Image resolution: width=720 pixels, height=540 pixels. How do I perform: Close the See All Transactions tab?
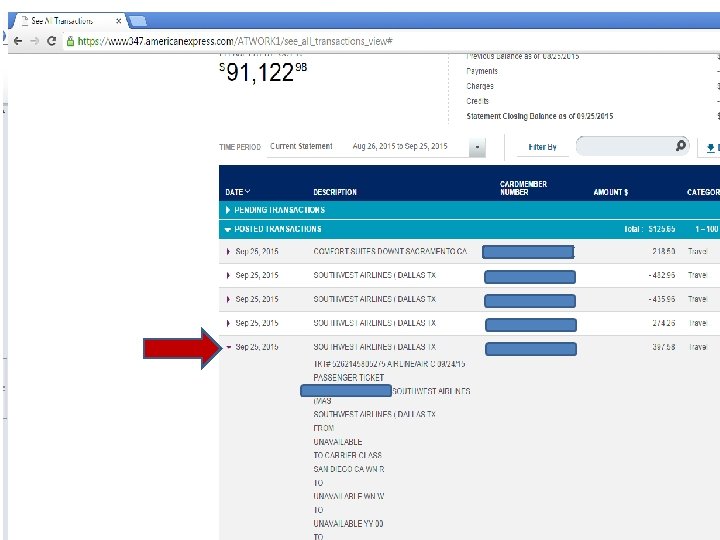(x=118, y=21)
